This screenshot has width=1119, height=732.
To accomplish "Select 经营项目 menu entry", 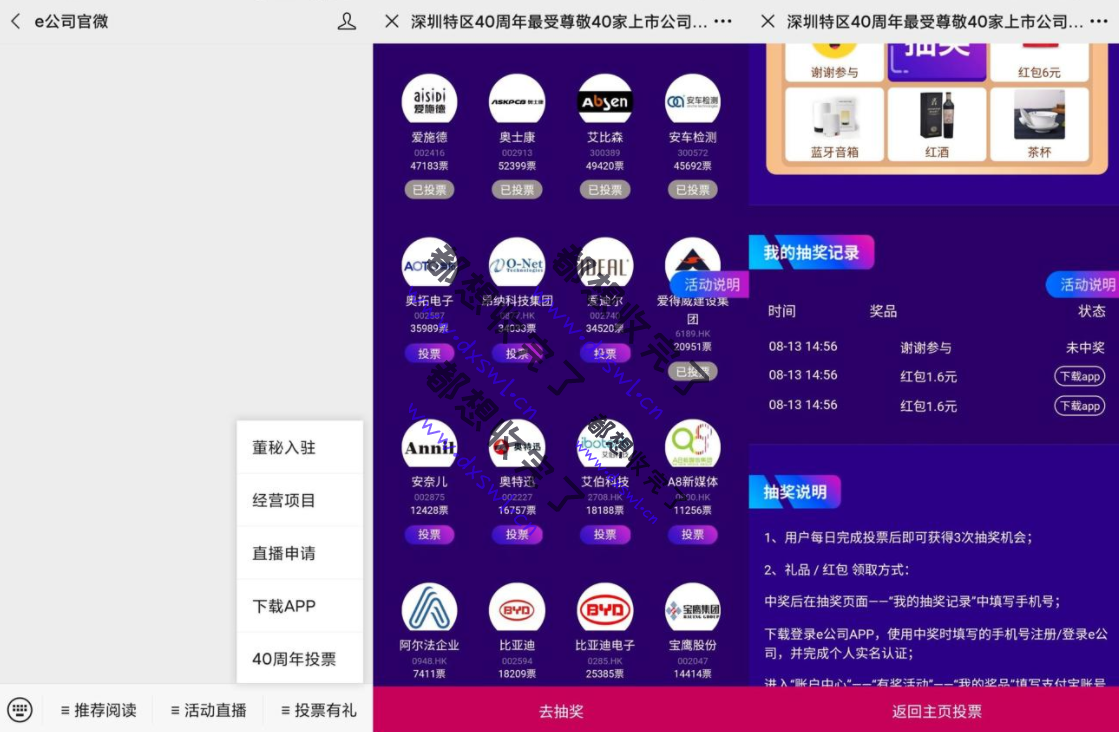I will [x=300, y=500].
